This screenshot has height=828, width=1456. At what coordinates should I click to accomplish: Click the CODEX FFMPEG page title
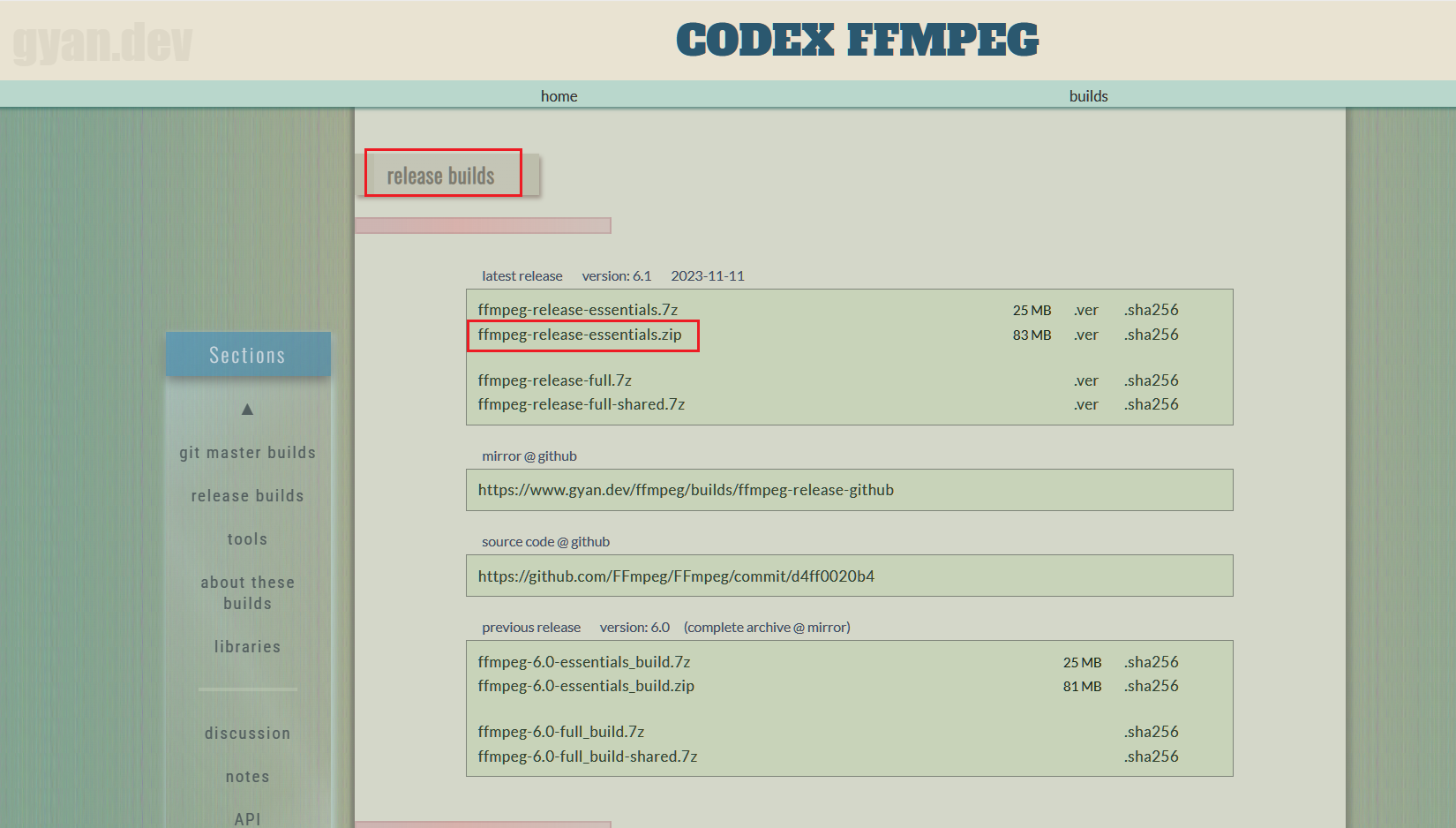pyautogui.click(x=858, y=41)
